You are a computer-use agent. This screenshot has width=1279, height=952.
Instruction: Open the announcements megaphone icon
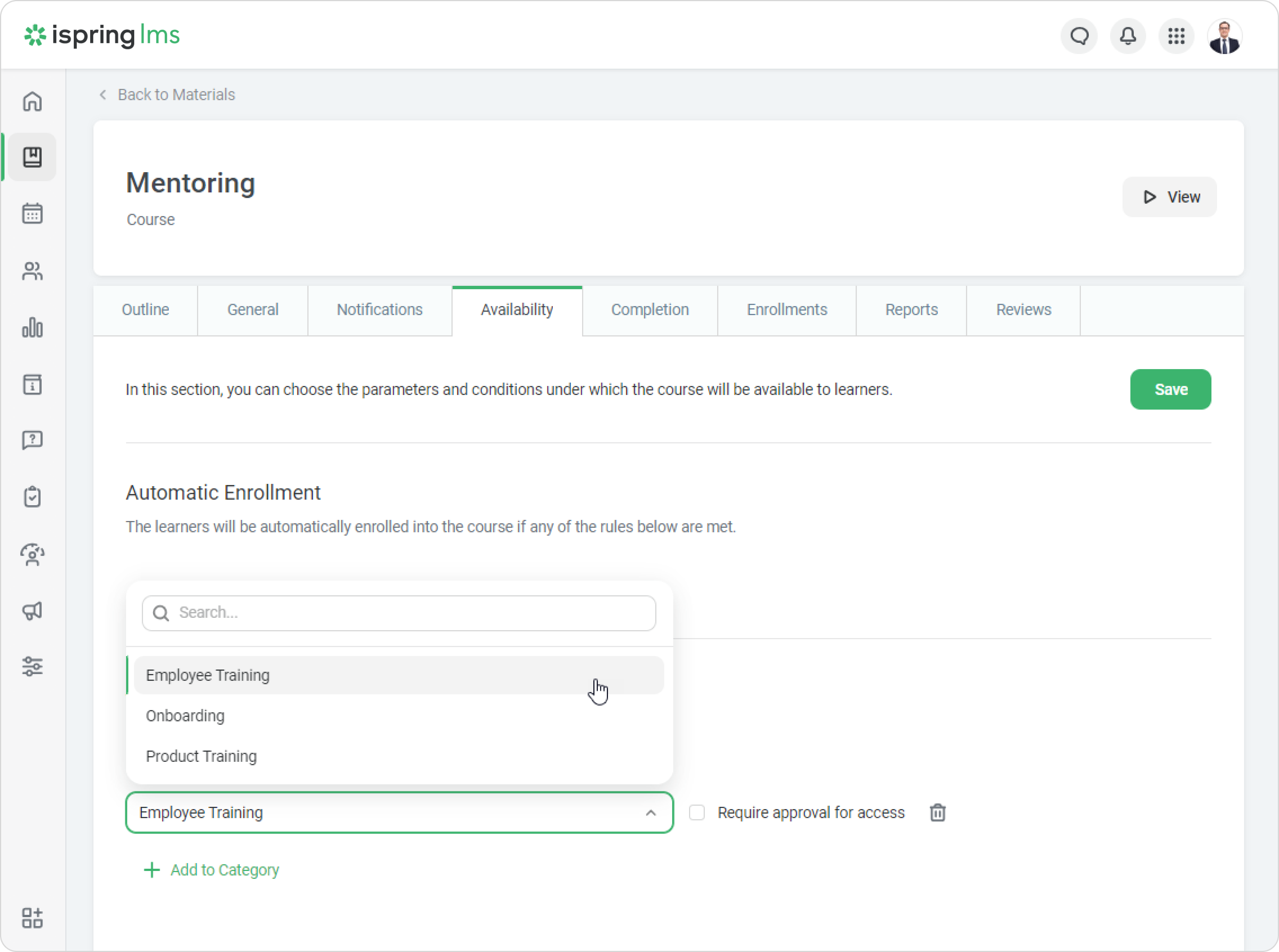[32, 611]
